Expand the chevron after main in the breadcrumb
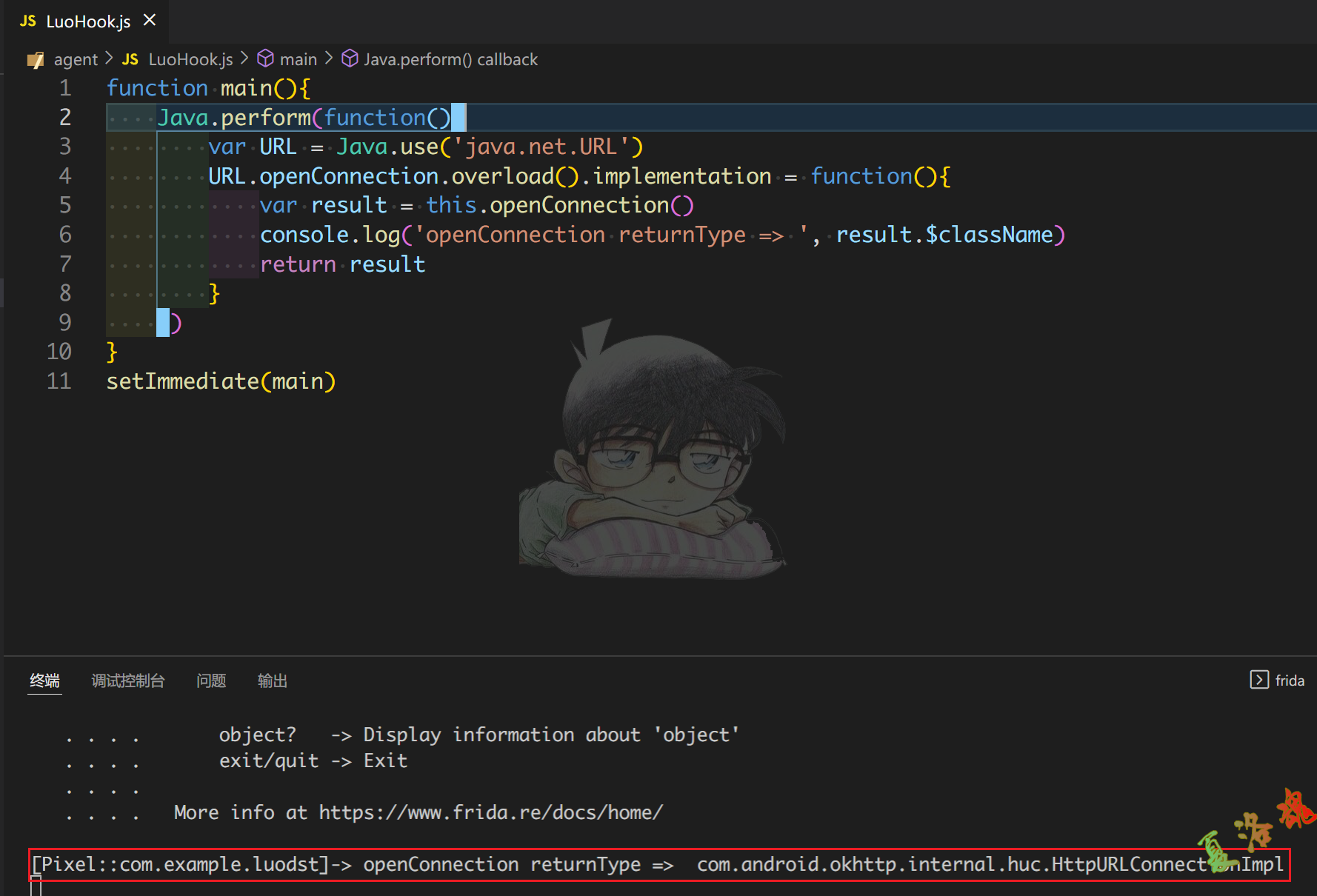The height and width of the screenshot is (896, 1317). pos(329,58)
